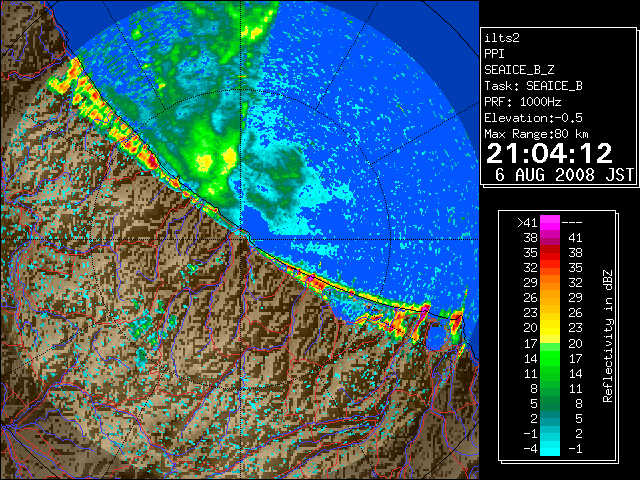Click the cyan -4 dBZ color swatch
Viewport: 640px width, 480px height.
click(549, 449)
